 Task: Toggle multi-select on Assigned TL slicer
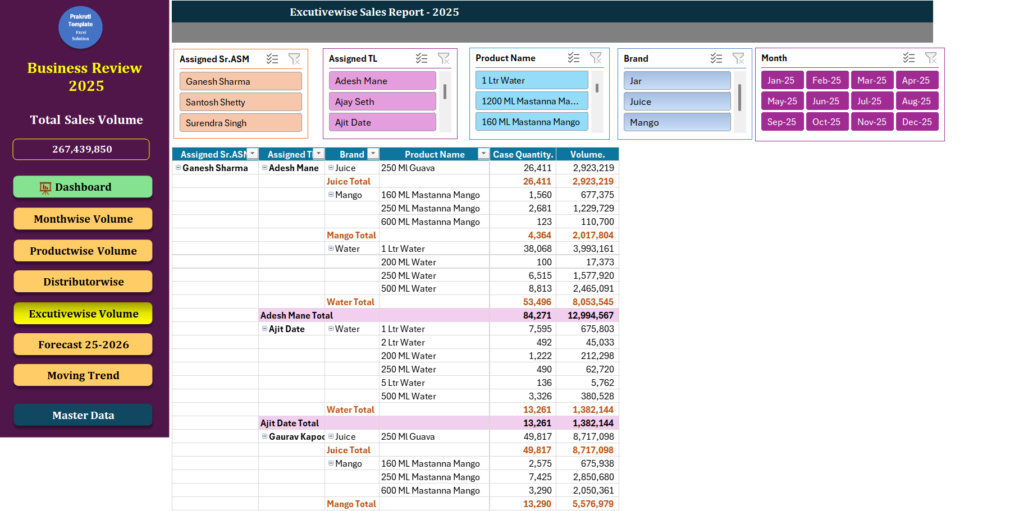pyautogui.click(x=422, y=58)
